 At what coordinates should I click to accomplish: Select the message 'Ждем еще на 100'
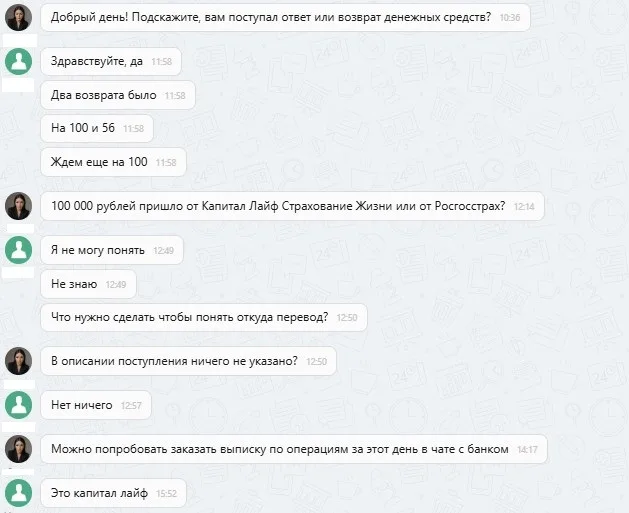pos(114,162)
